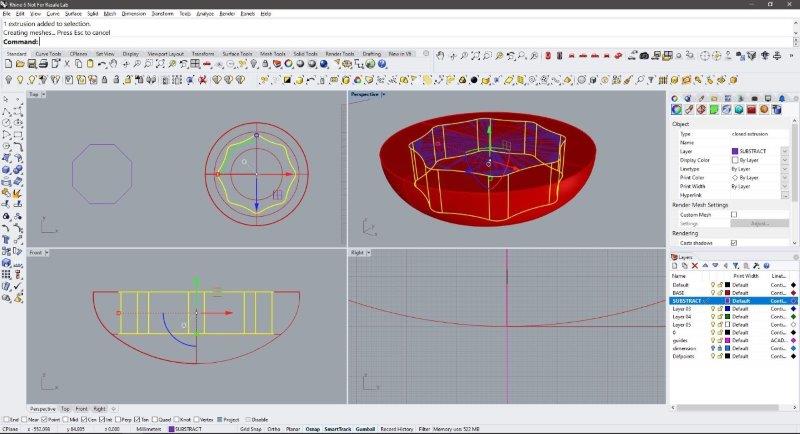
Task: Click the Show objects yellow bulb icon
Action: click(x=20, y=80)
